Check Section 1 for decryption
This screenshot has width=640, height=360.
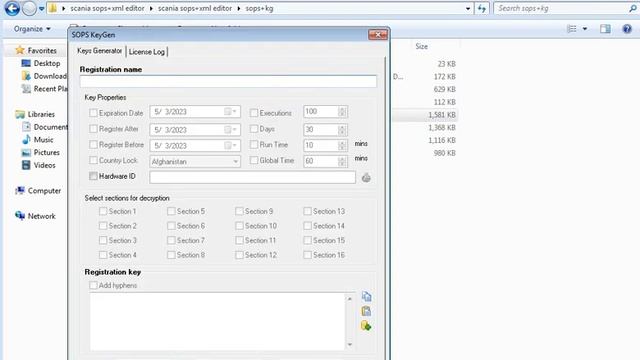pyautogui.click(x=103, y=211)
